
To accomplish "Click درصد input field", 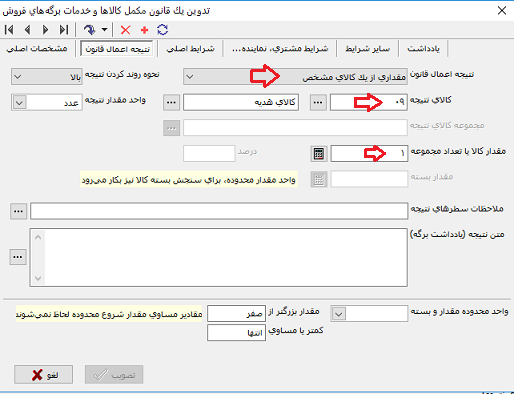I will point(209,153).
